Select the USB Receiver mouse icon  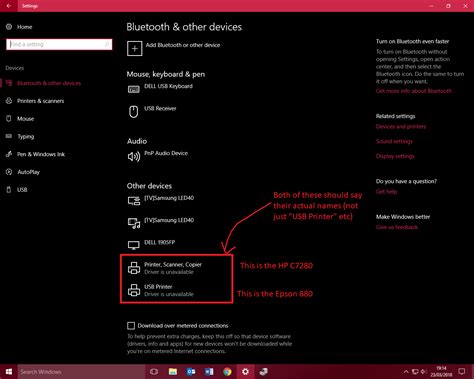pos(134,112)
